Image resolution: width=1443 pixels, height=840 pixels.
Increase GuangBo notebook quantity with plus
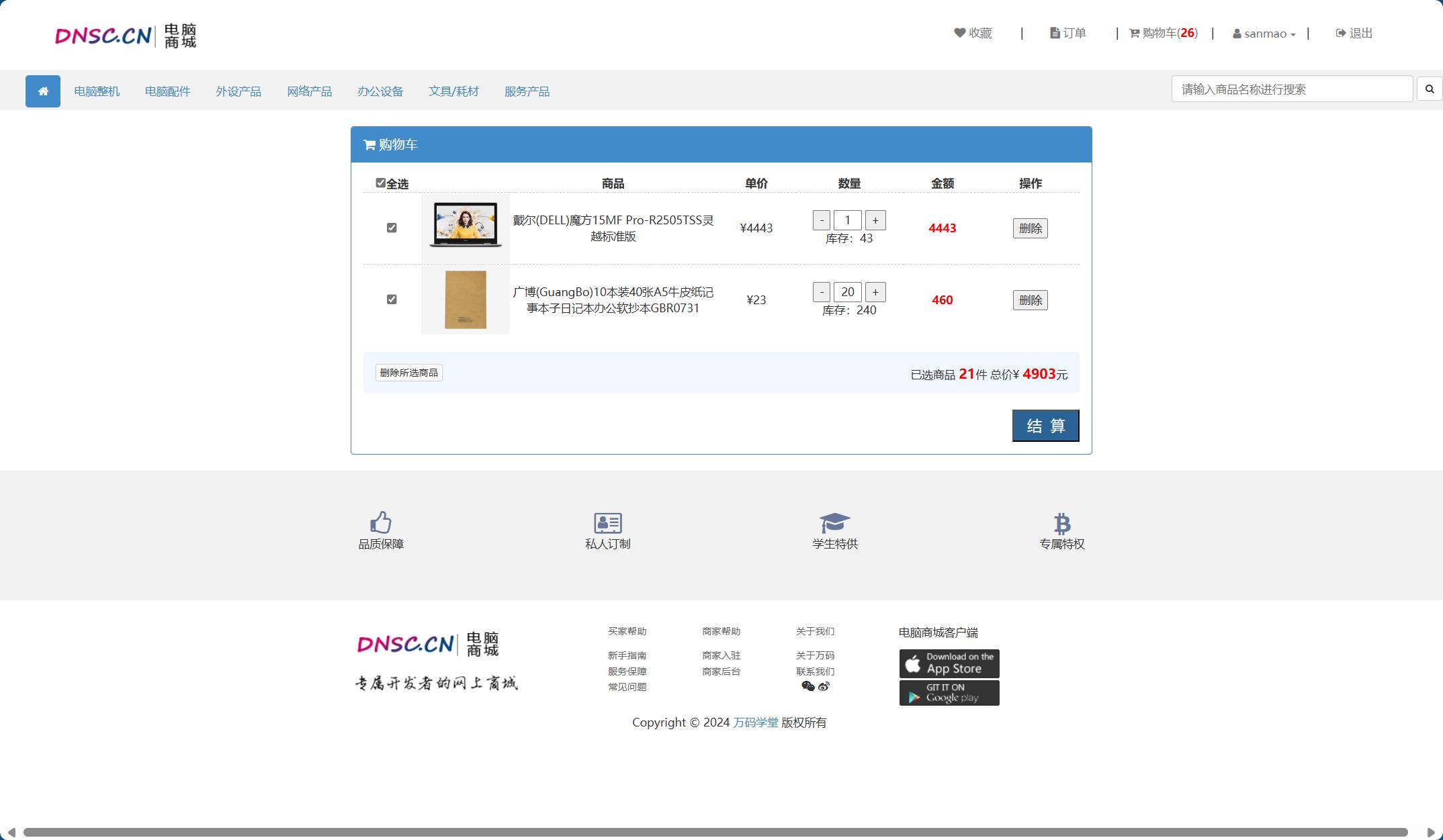click(875, 292)
